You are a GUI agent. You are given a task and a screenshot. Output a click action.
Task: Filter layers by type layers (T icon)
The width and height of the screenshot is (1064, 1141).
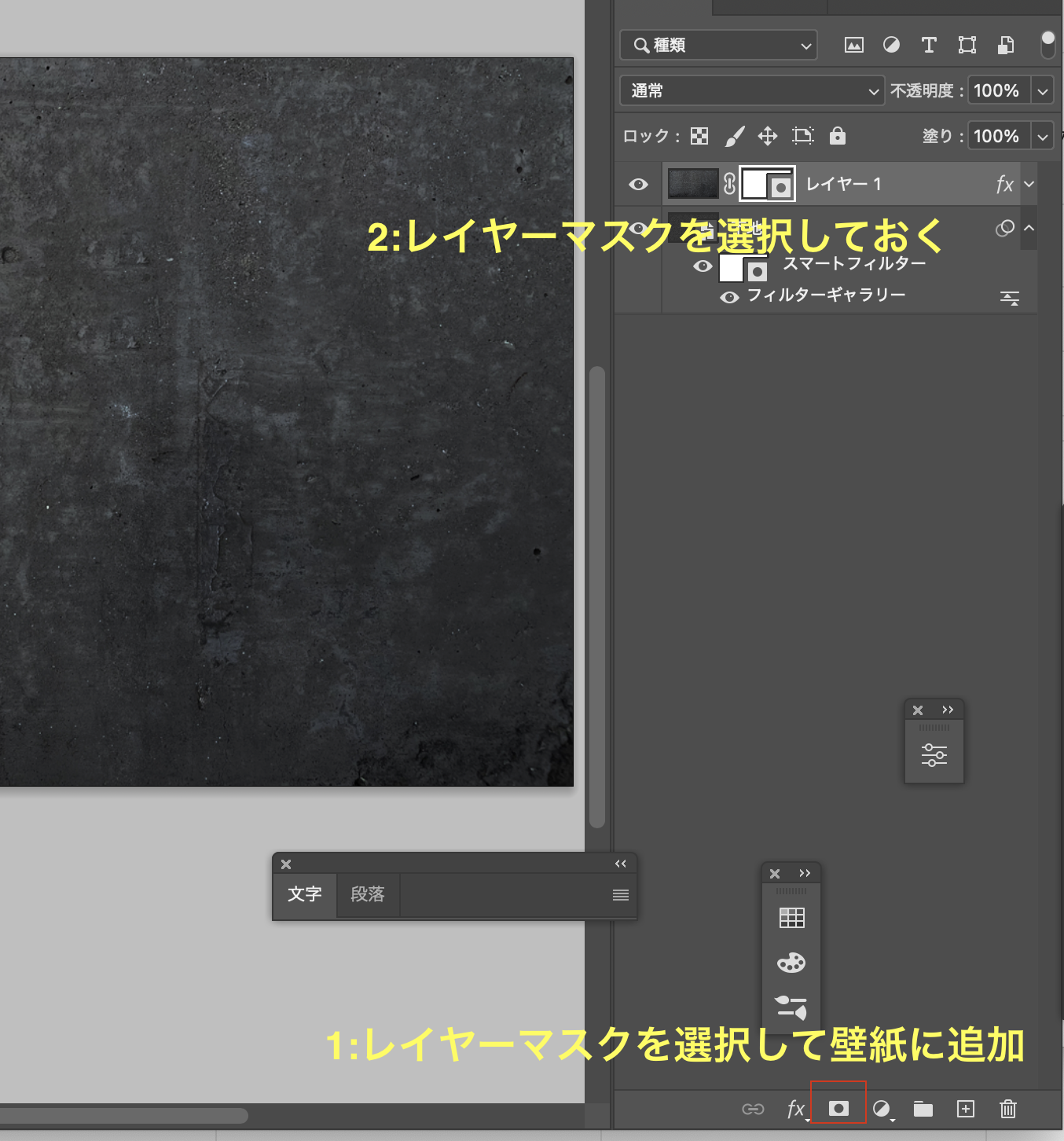click(x=929, y=46)
